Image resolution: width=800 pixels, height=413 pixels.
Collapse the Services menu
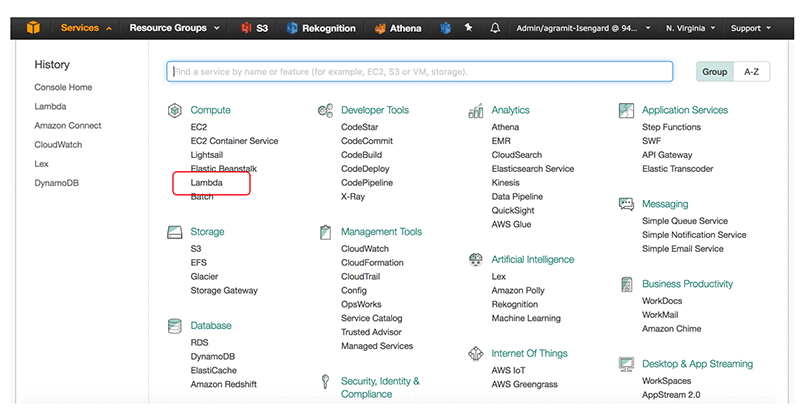click(86, 28)
